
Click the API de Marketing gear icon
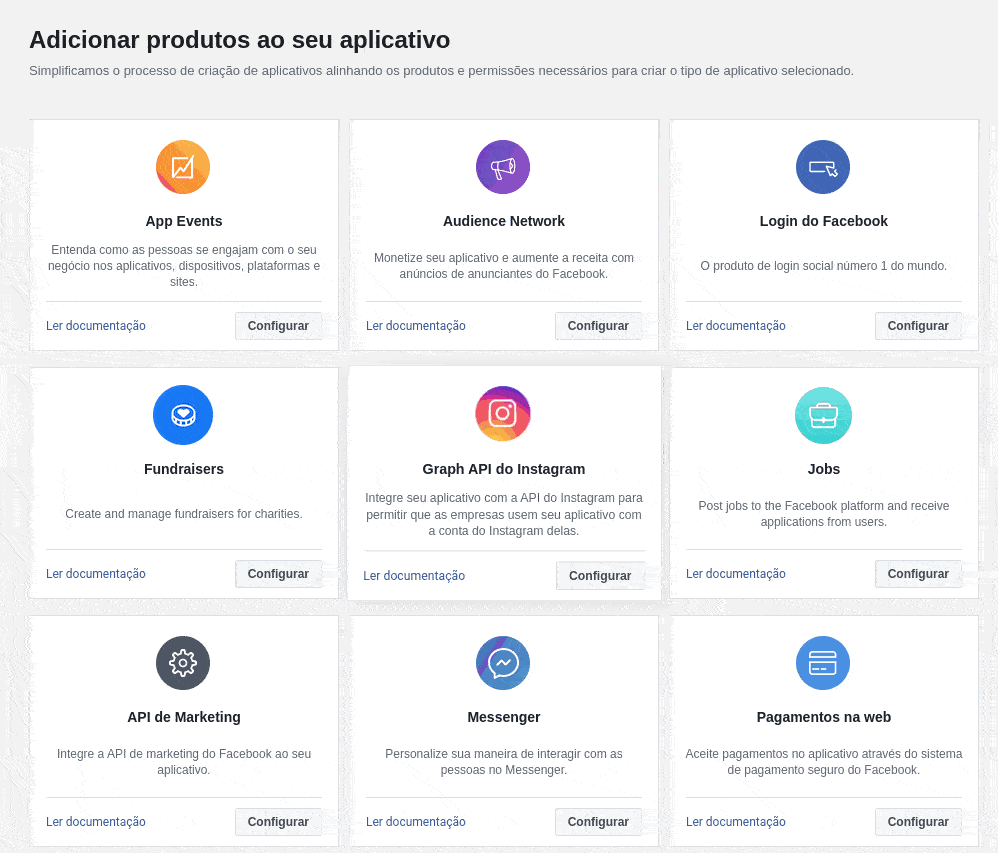pos(183,663)
